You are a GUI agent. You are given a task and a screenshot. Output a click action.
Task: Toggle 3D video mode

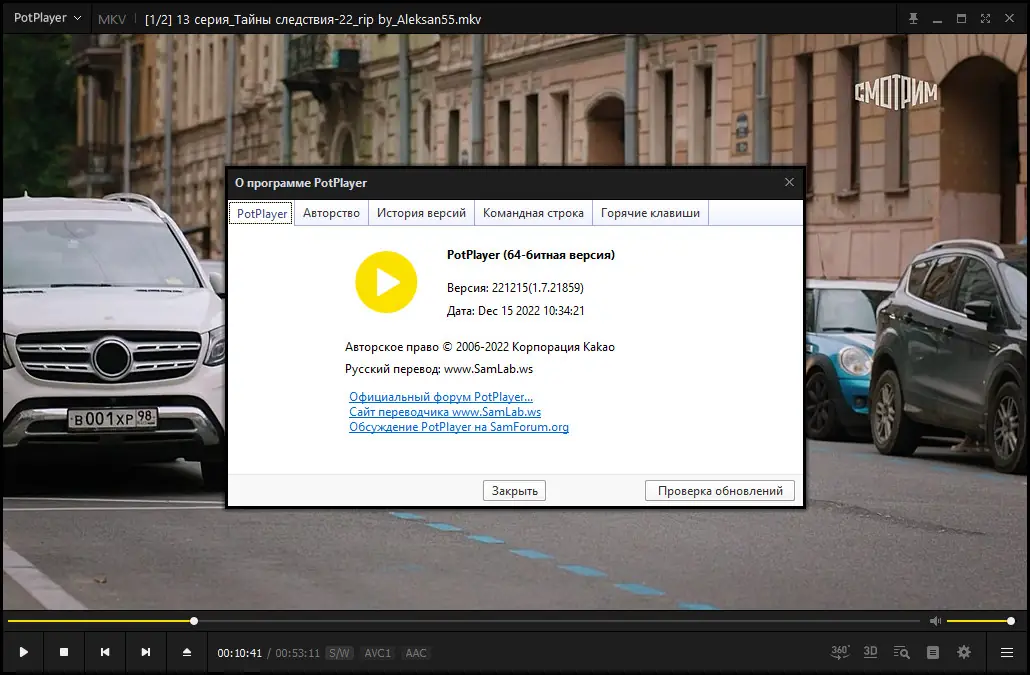tap(870, 652)
